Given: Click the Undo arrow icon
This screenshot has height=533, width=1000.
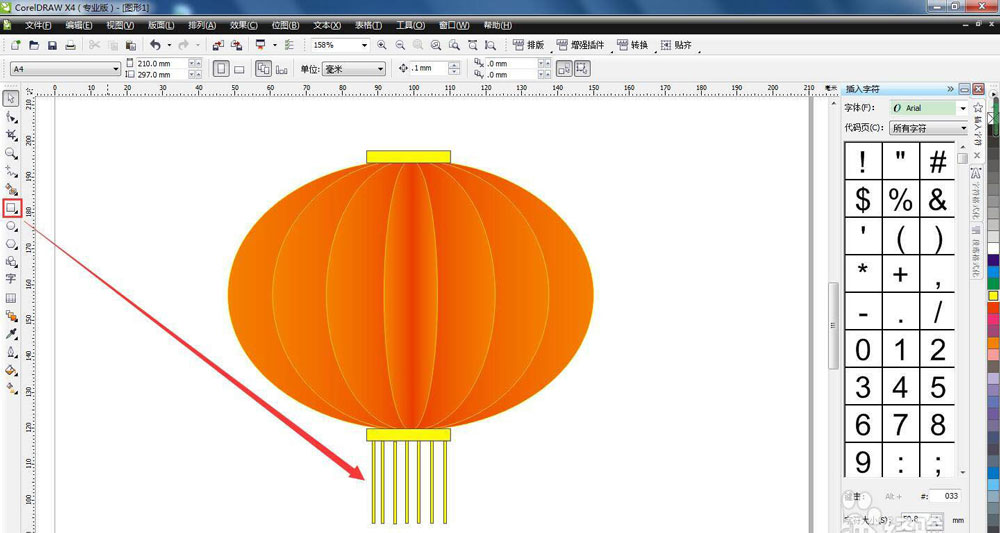Looking at the screenshot, I should [155, 45].
